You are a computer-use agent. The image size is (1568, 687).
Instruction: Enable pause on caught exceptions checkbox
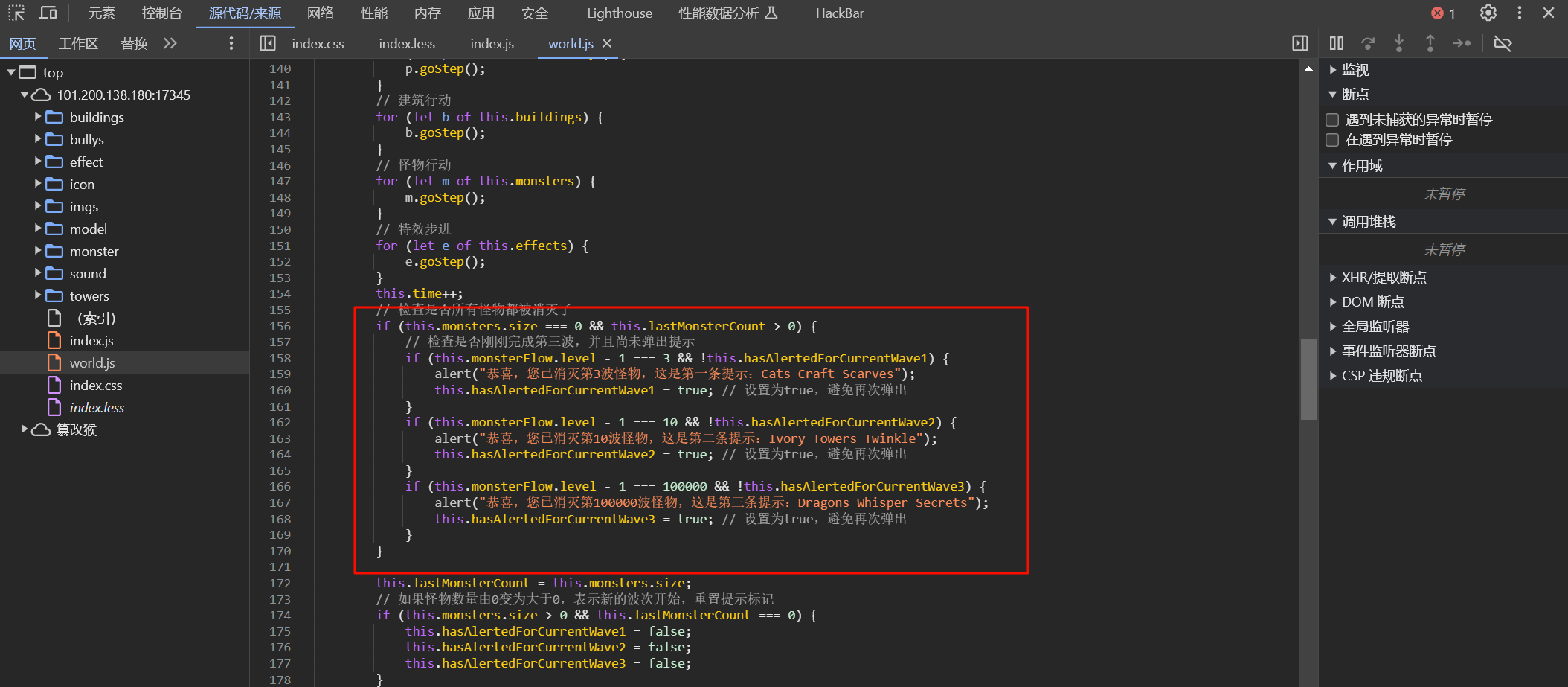pyautogui.click(x=1332, y=140)
